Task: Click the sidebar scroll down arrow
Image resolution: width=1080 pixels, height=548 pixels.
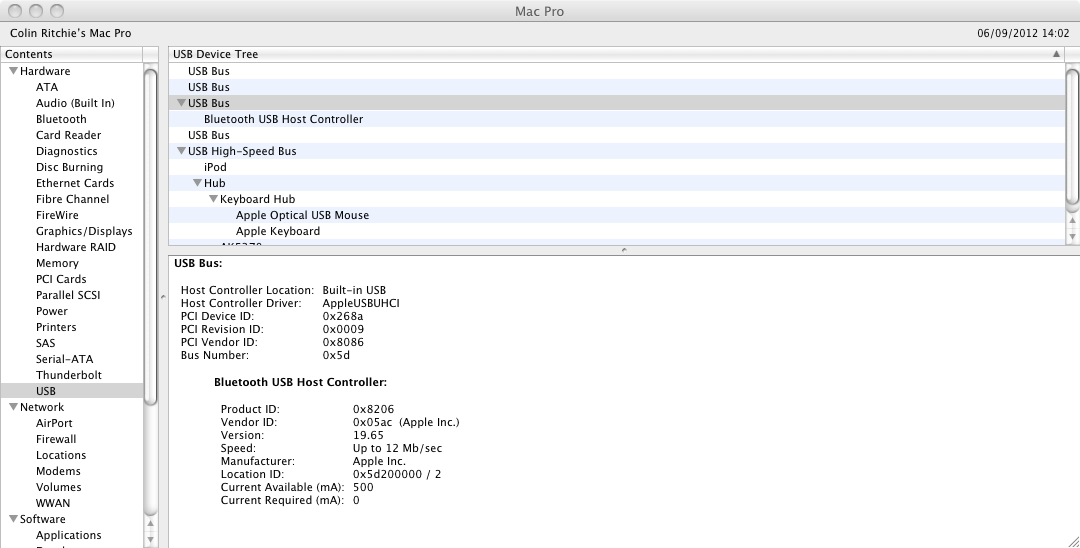Action: tap(150, 539)
